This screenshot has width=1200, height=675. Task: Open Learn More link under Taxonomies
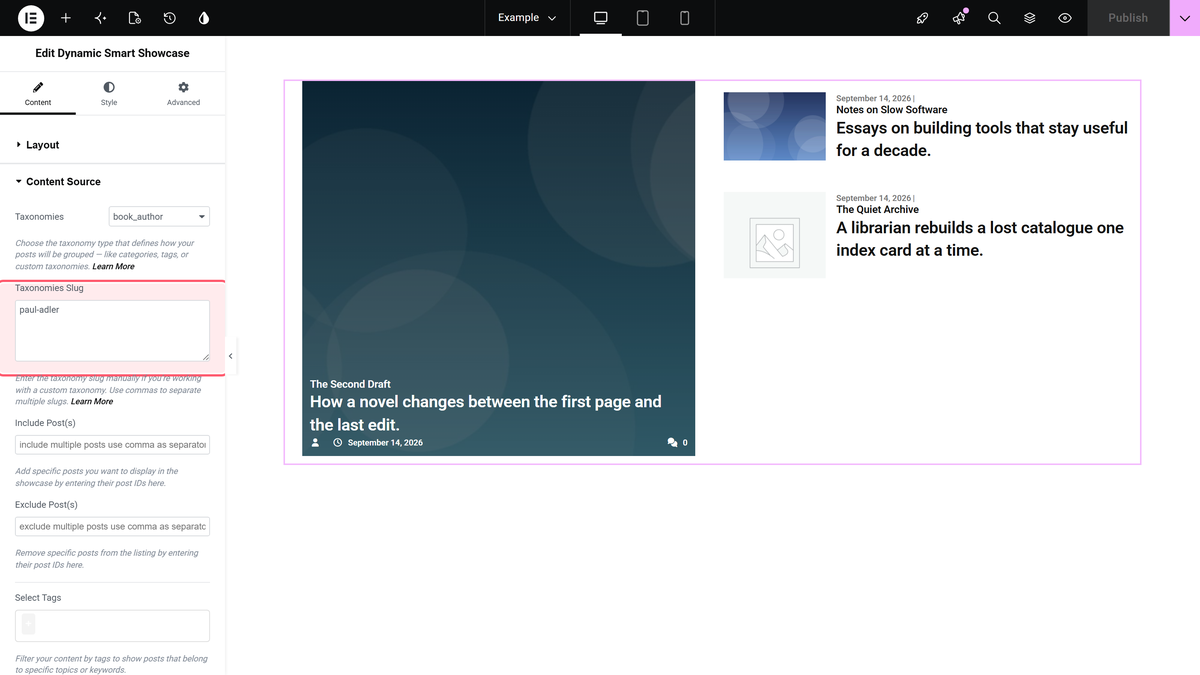113,266
